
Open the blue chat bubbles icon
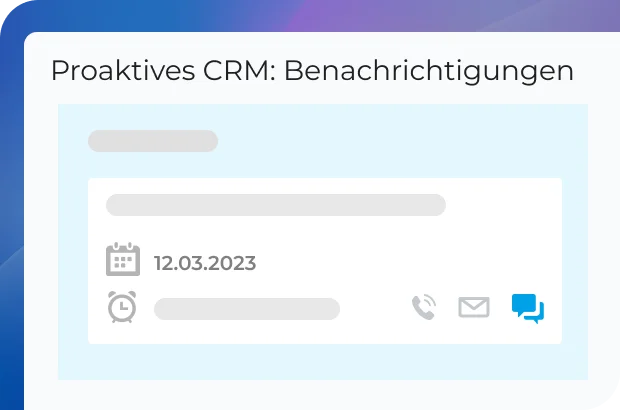point(527,307)
